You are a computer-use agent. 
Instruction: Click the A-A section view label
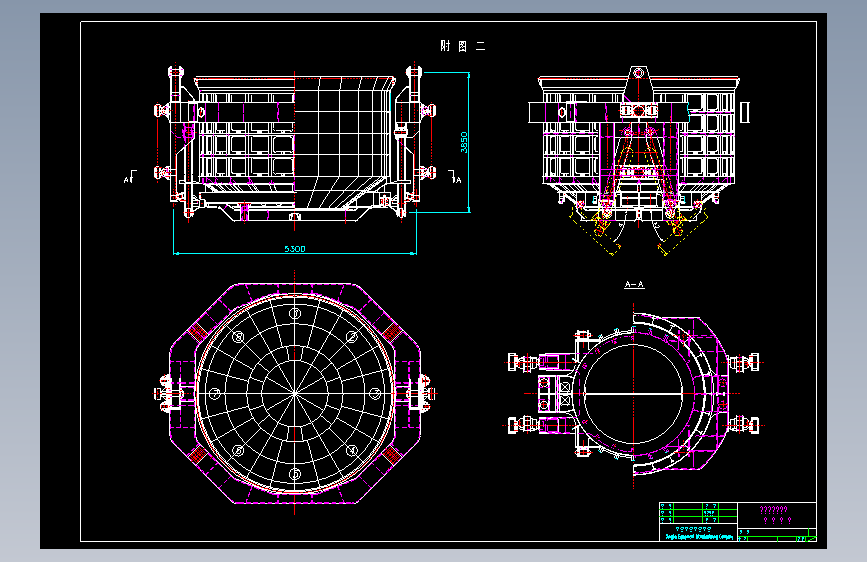634,284
